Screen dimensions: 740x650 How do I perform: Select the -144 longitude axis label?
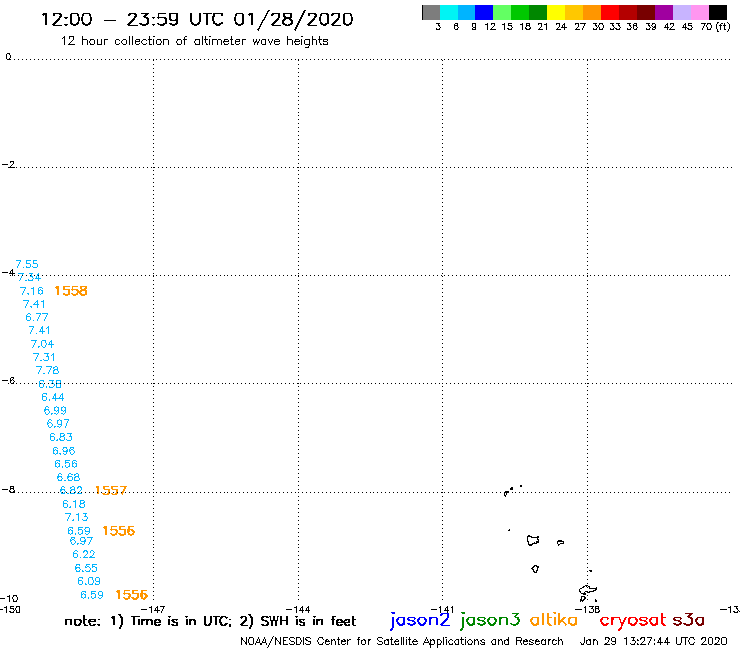click(x=298, y=609)
